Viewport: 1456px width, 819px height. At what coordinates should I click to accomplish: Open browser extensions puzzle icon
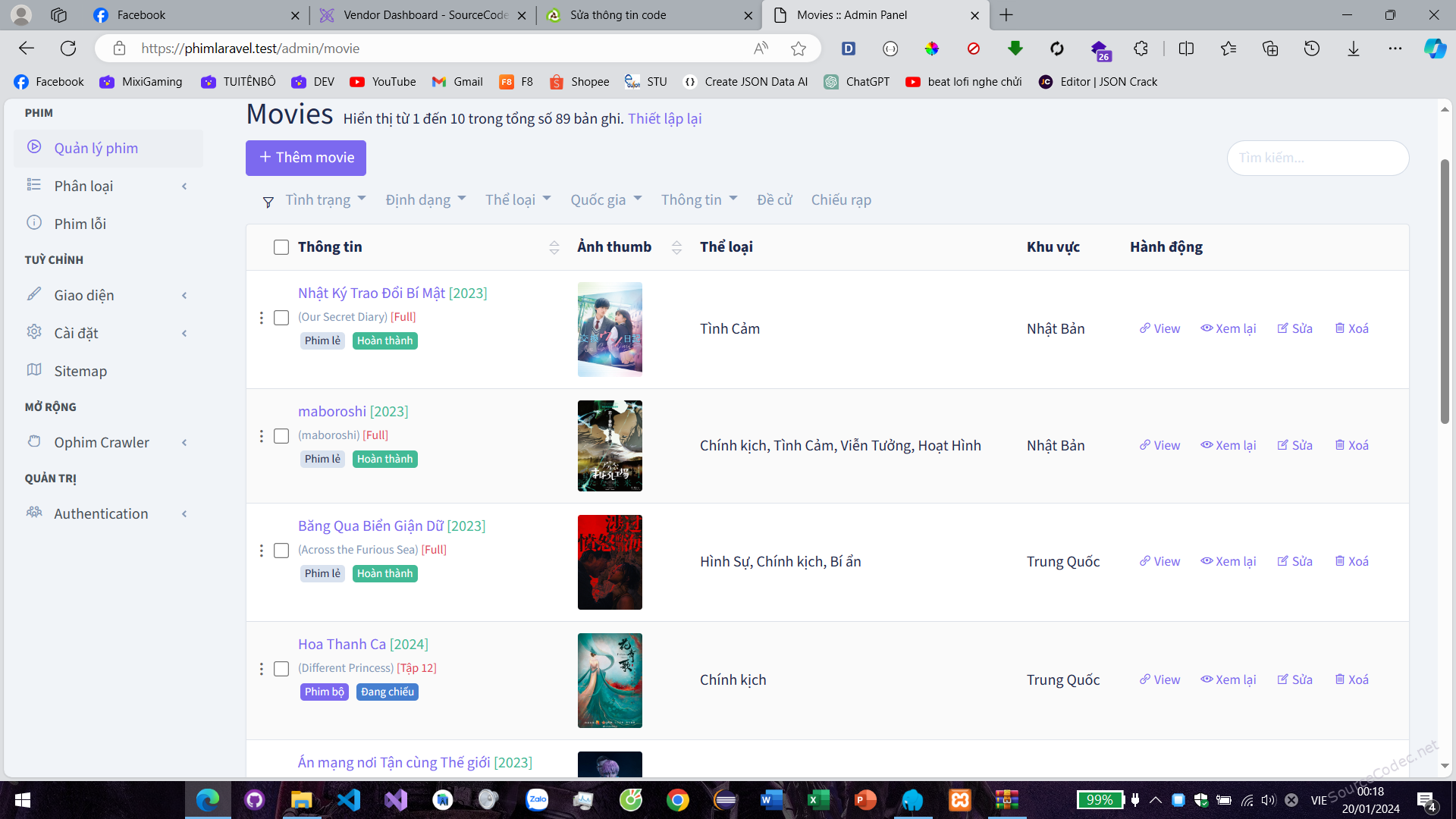point(1141,49)
